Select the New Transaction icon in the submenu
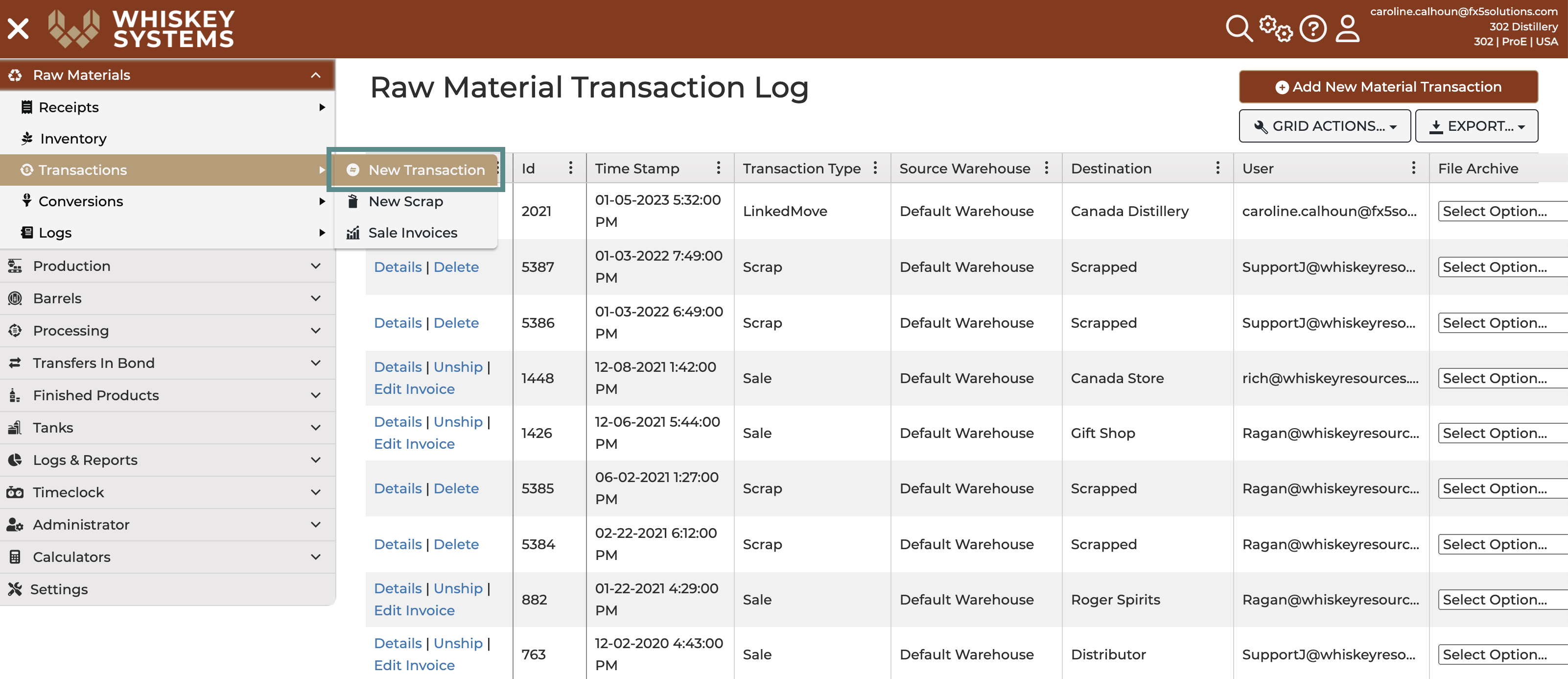Screen dimensions: 1568x679 coord(353,170)
